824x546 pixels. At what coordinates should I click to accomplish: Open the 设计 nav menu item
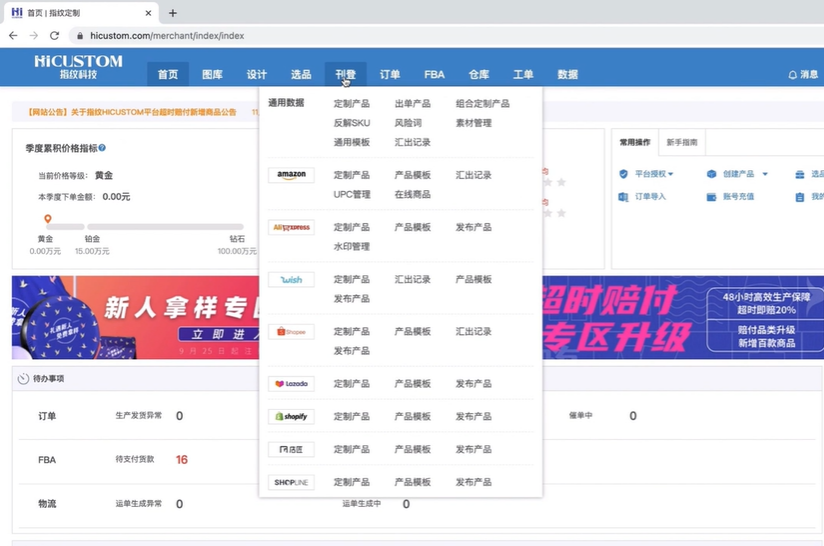click(x=257, y=75)
